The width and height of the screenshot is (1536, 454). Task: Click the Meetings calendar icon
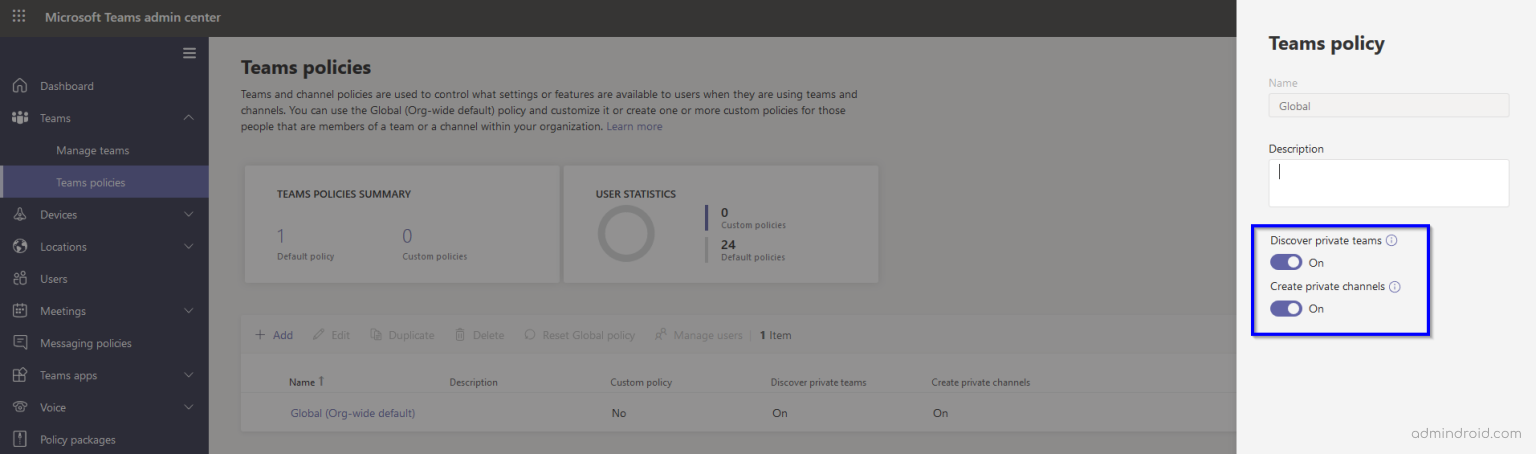tap(20, 310)
